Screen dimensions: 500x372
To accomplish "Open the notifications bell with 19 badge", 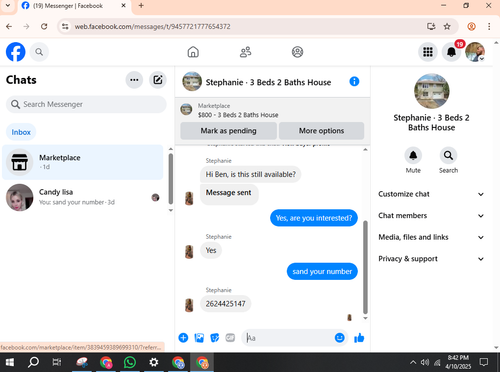I will [x=451, y=52].
